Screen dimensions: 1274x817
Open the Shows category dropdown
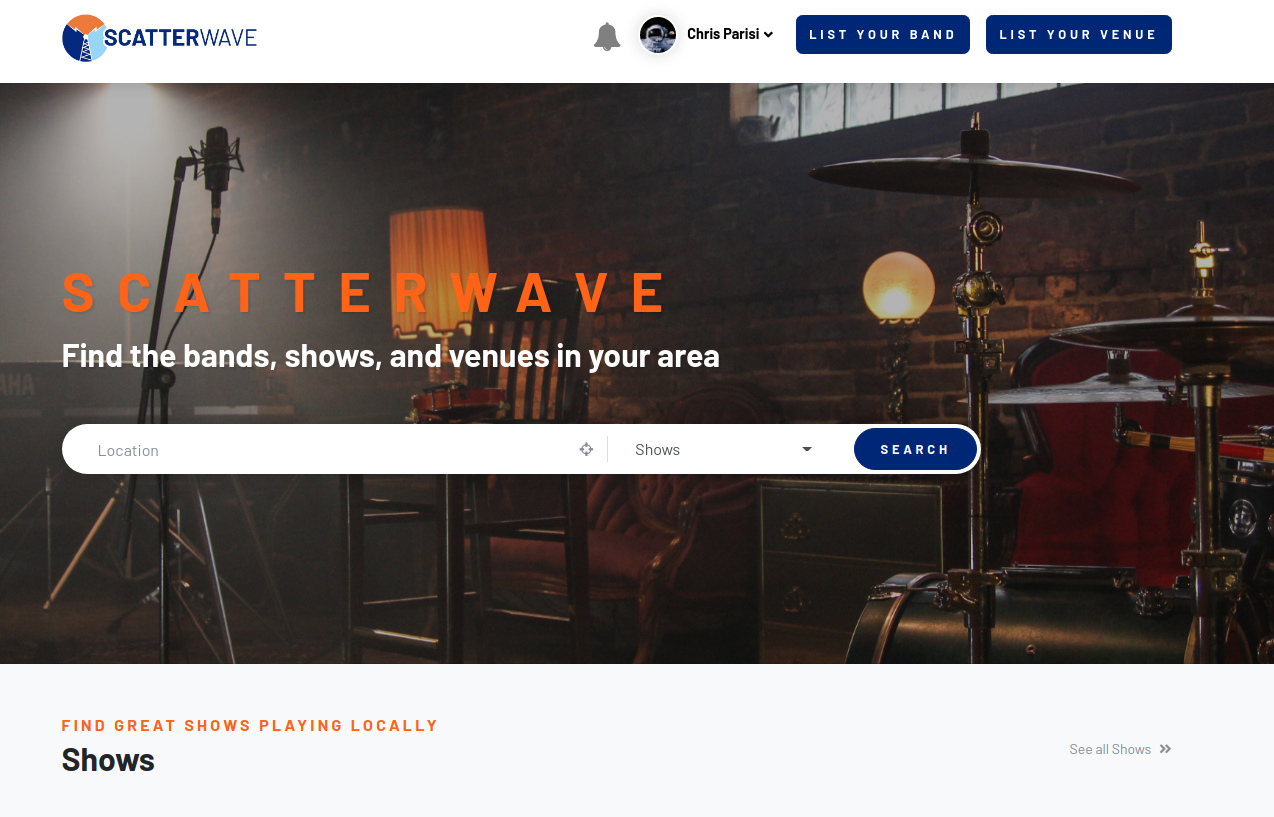(724, 450)
